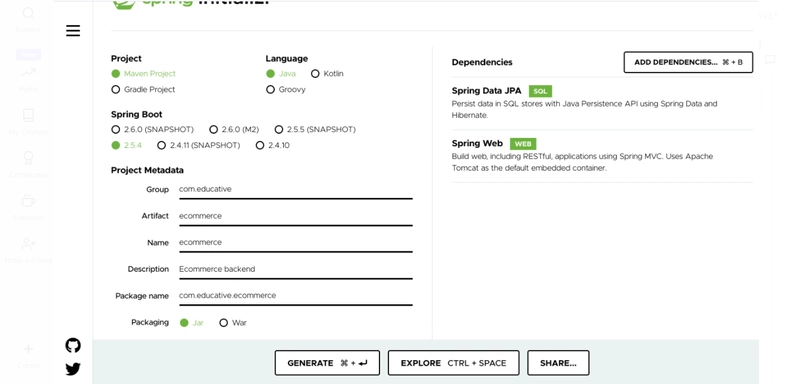This screenshot has width=800, height=384.
Task: Edit the Description field Ecommerce backend
Action: coord(295,269)
